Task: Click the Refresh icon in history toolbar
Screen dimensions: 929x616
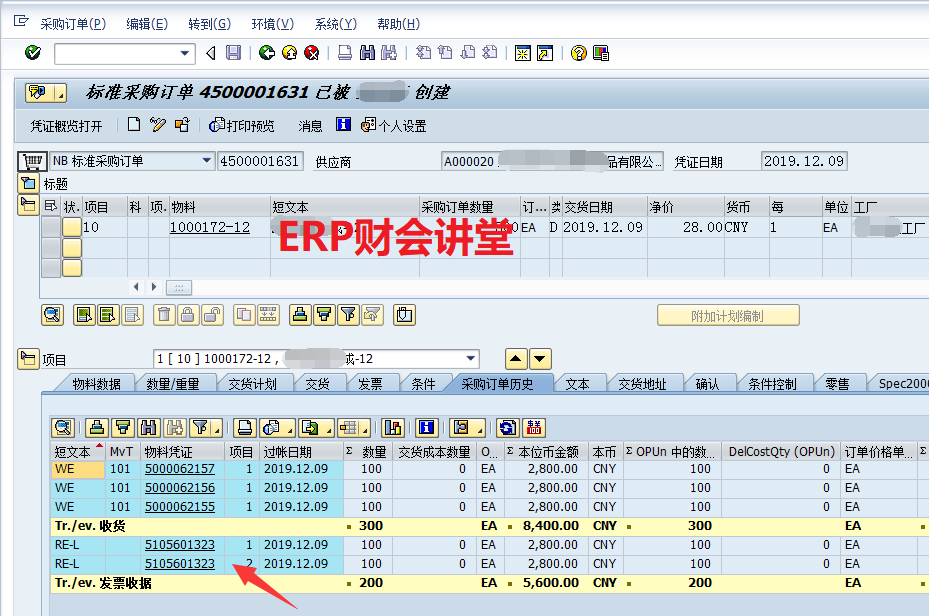Action: (x=508, y=428)
